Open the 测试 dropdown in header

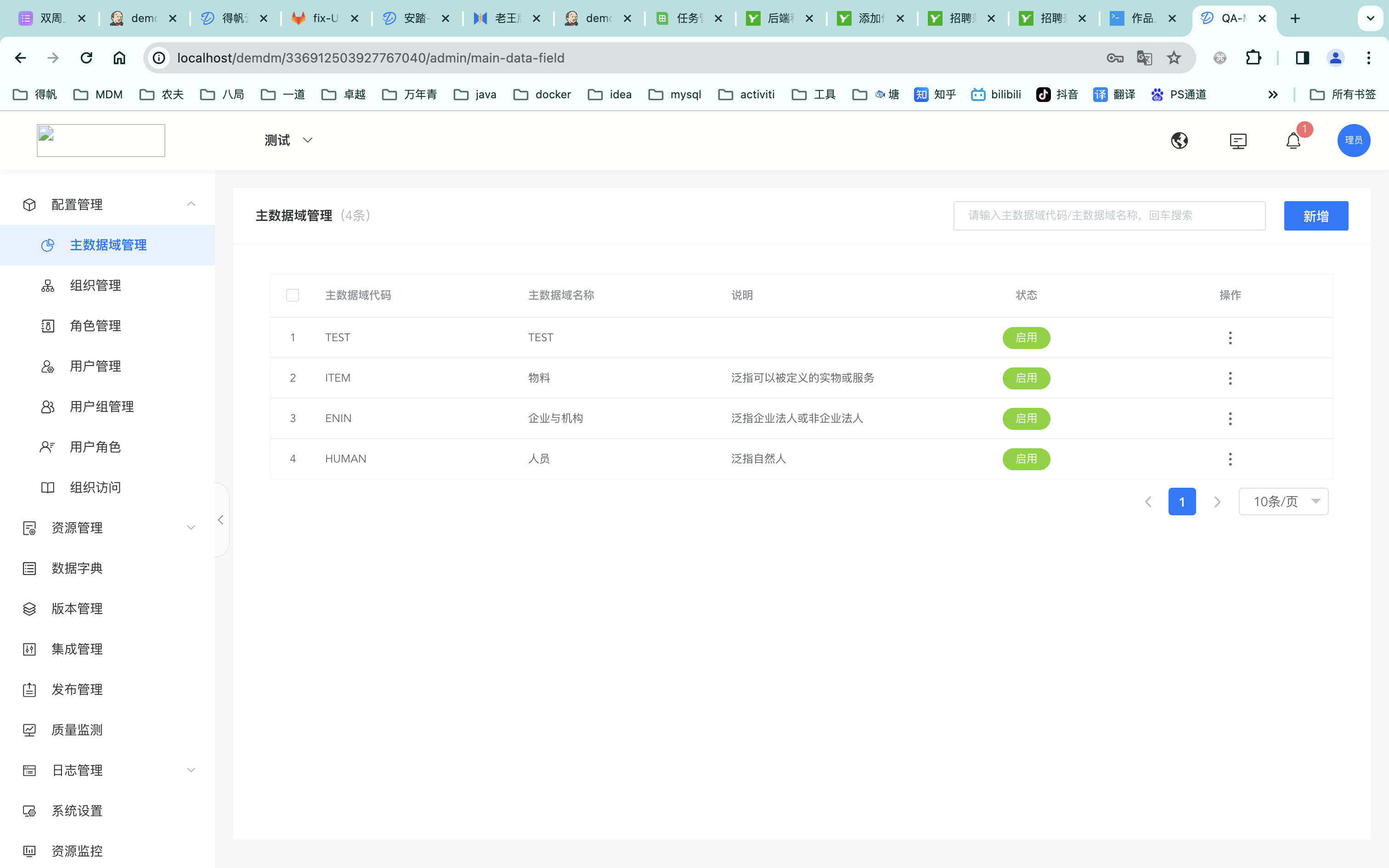tap(289, 141)
